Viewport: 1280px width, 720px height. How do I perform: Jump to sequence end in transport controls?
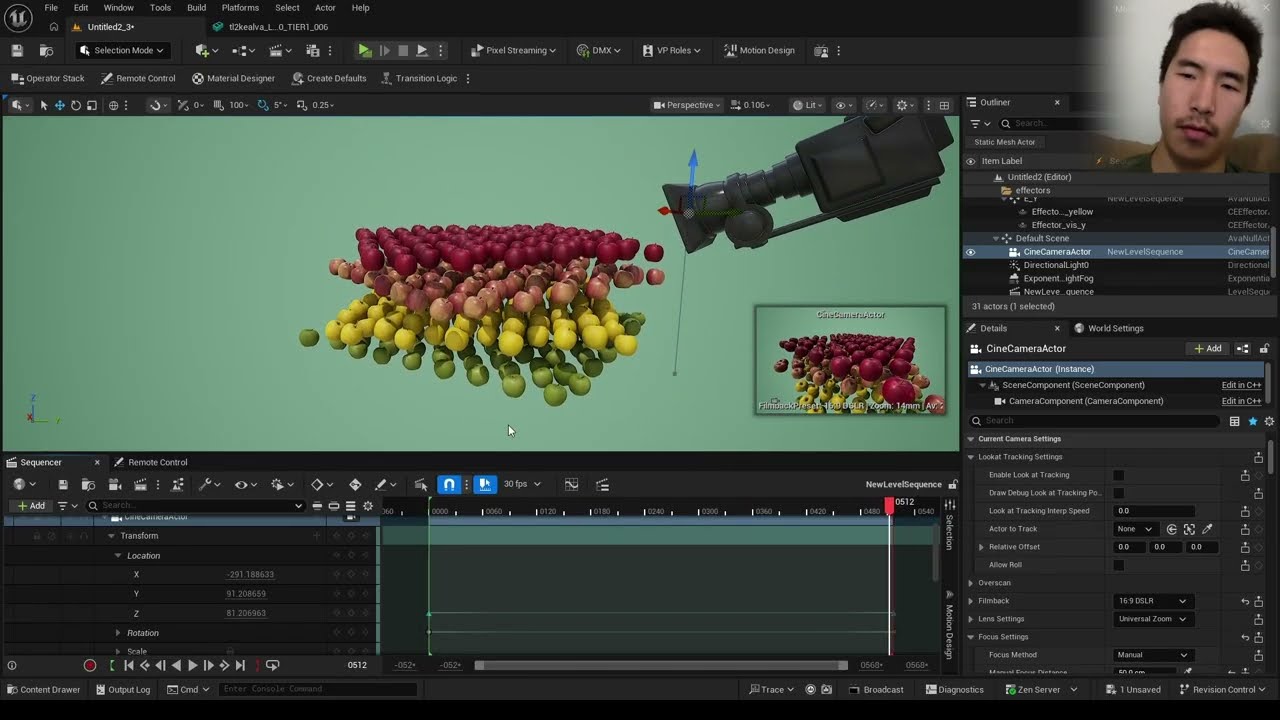pyautogui.click(x=240, y=665)
